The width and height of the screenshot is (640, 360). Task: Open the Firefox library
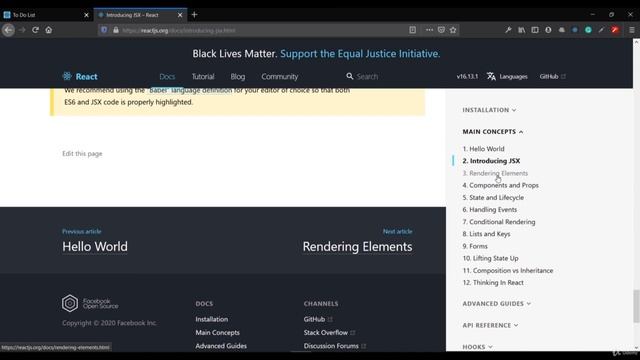pyautogui.click(x=522, y=30)
